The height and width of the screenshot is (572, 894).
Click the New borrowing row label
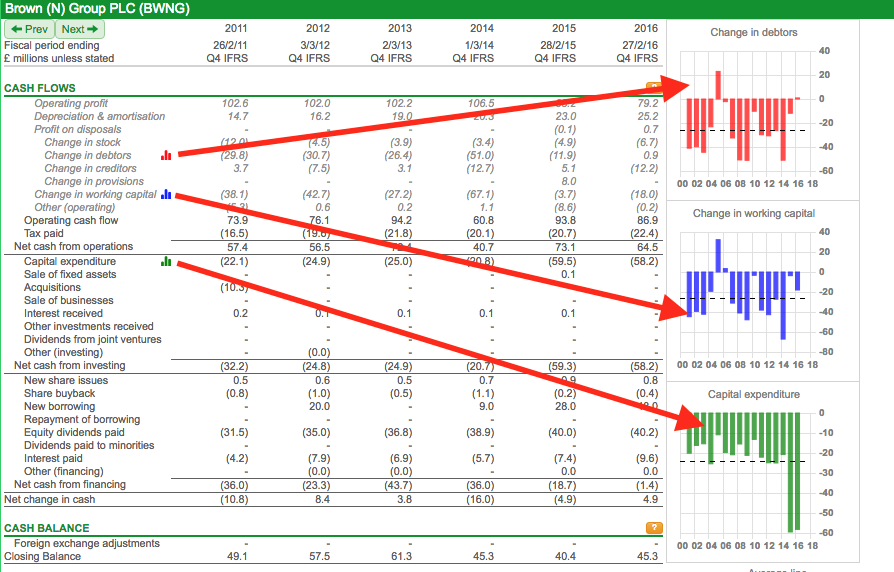coord(59,407)
